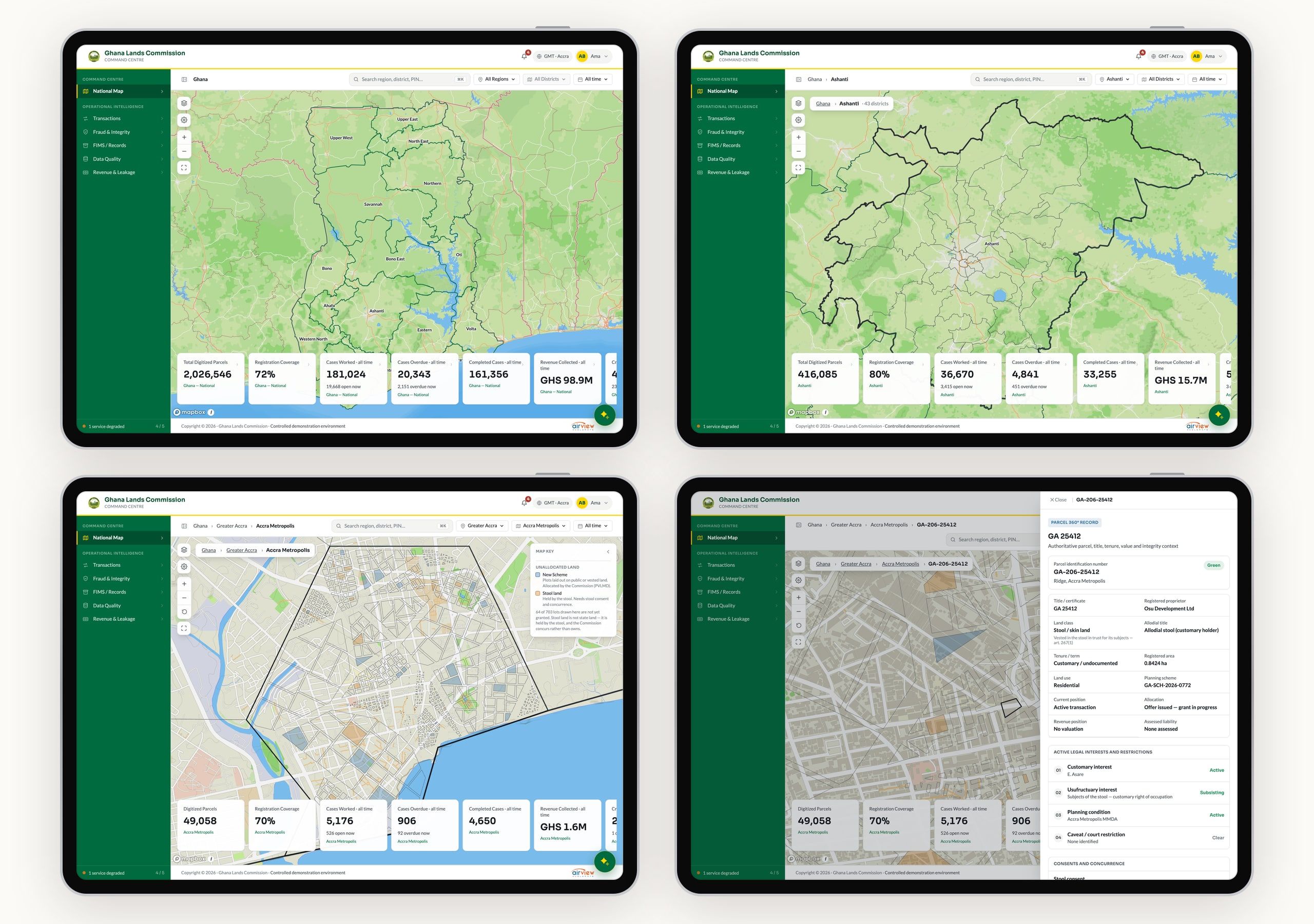Zoom out the map on the Ashanti screen

[798, 151]
